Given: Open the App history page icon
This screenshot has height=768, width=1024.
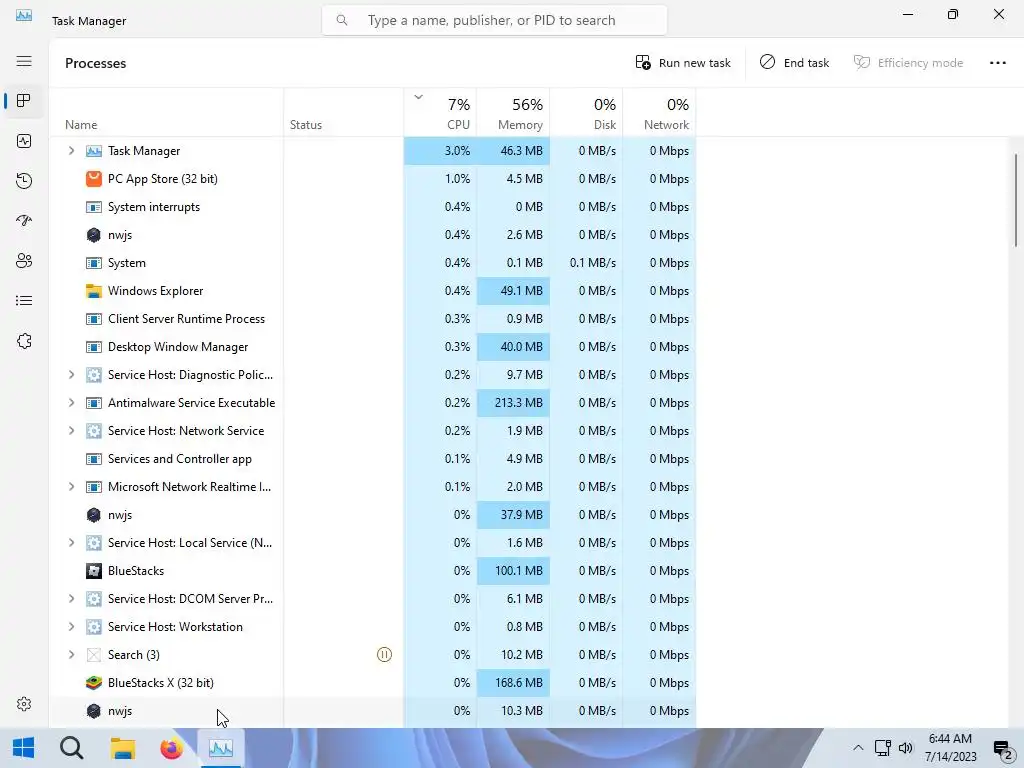Looking at the screenshot, I should 24,181.
